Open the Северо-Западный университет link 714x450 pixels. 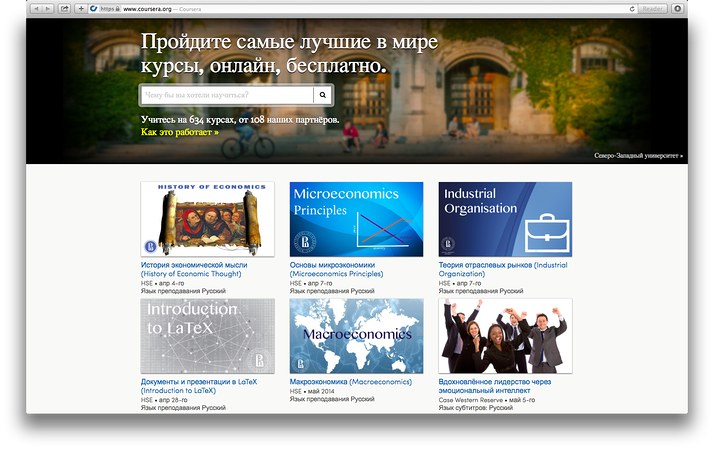click(638, 156)
